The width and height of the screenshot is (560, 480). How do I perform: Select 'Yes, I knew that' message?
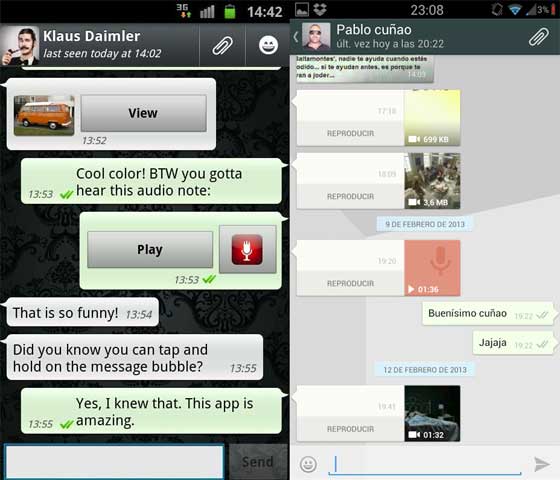[151, 411]
